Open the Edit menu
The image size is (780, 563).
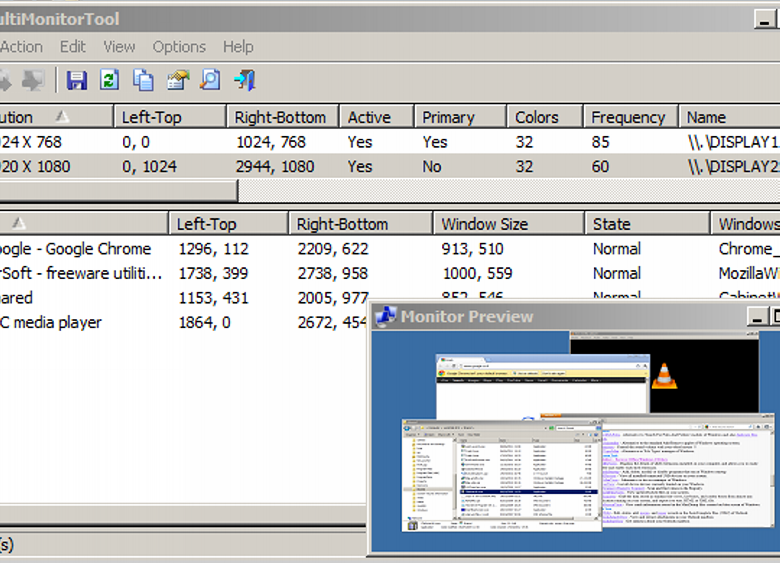pyautogui.click(x=73, y=47)
